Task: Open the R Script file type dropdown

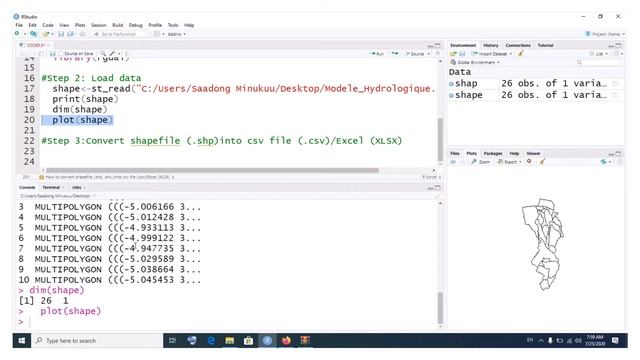Action: click(x=431, y=177)
